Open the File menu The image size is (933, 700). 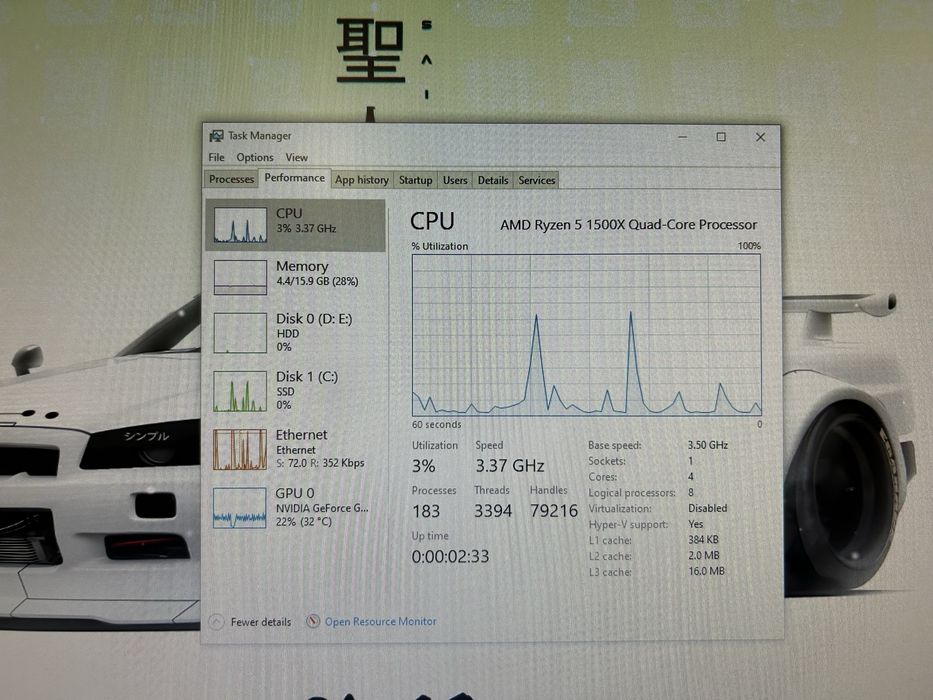(x=217, y=157)
